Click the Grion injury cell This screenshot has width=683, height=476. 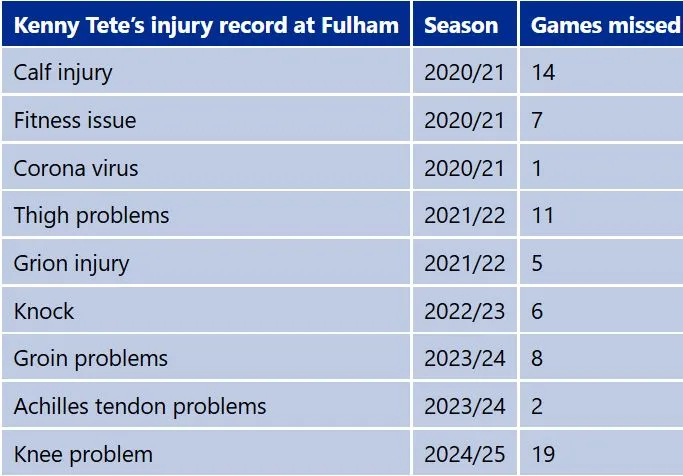point(71,263)
